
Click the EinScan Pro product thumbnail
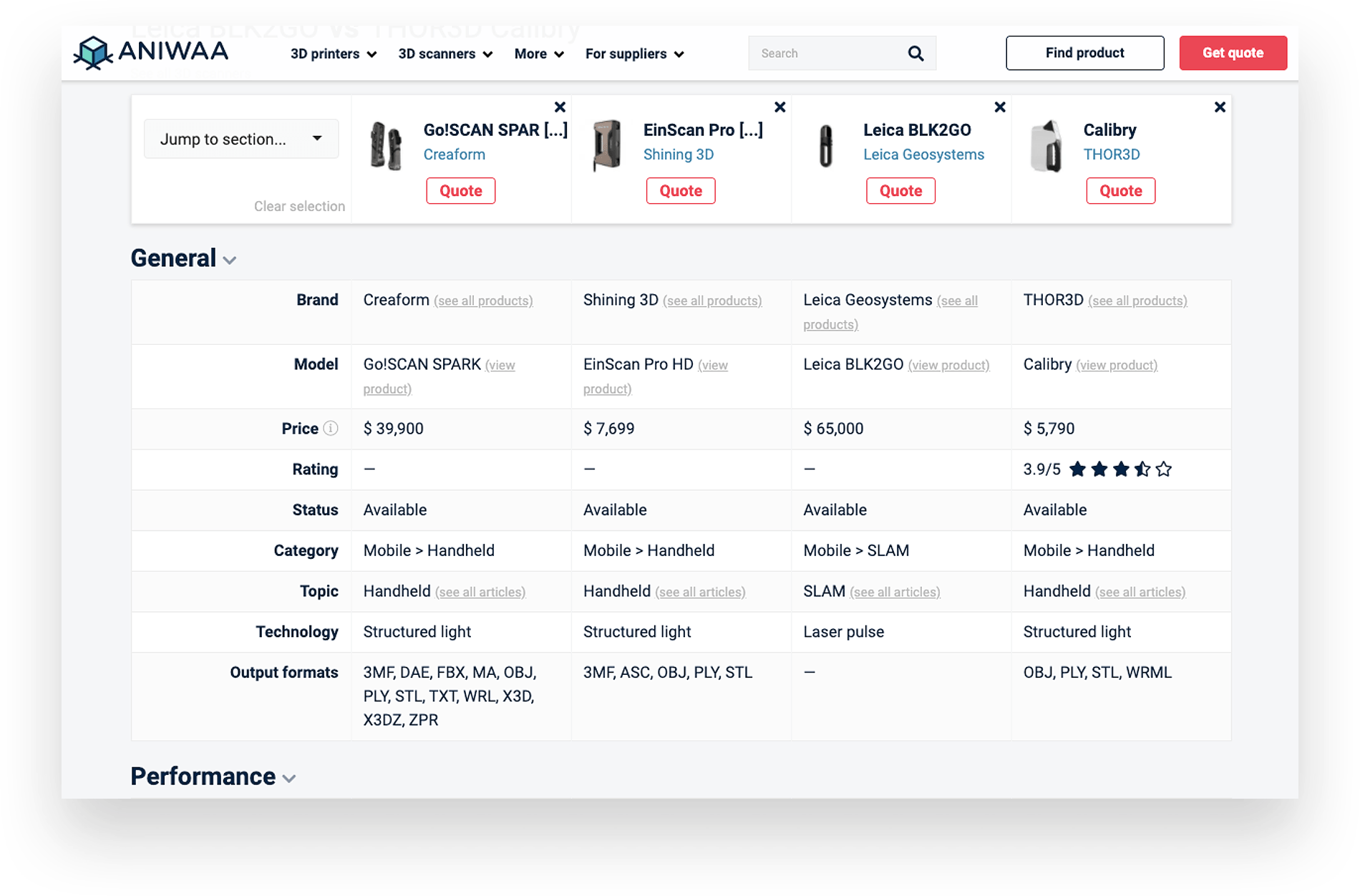point(607,145)
